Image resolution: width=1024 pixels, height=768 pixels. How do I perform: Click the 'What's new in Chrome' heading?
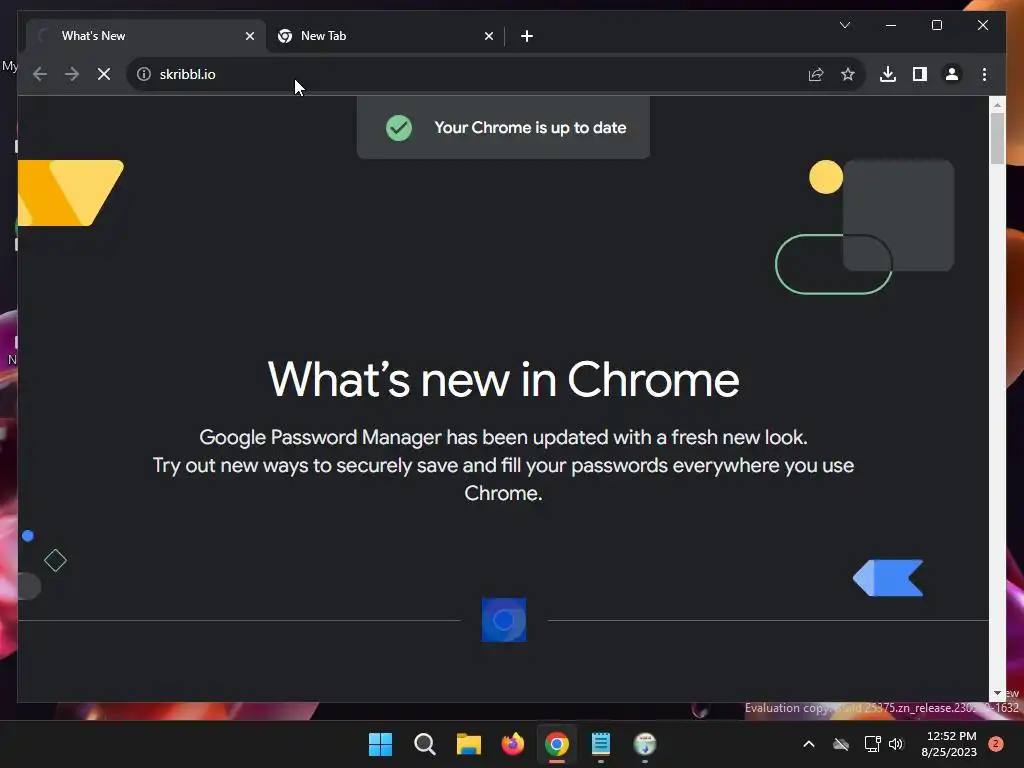pos(504,379)
